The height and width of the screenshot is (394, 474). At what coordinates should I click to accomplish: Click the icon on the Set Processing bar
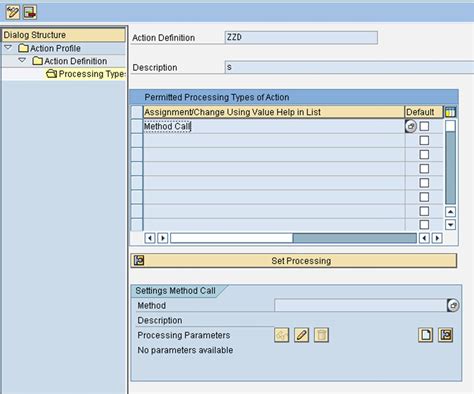[139, 260]
